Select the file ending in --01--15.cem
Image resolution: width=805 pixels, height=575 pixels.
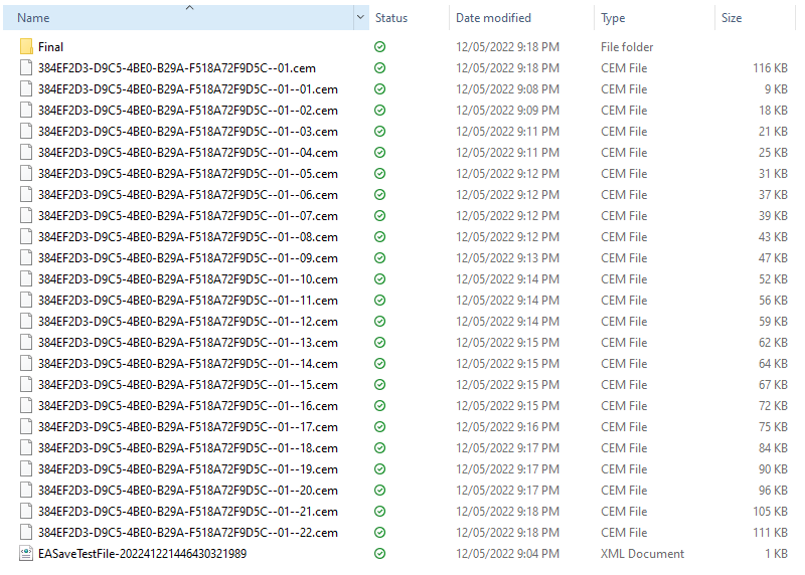pyautogui.click(x=187, y=385)
